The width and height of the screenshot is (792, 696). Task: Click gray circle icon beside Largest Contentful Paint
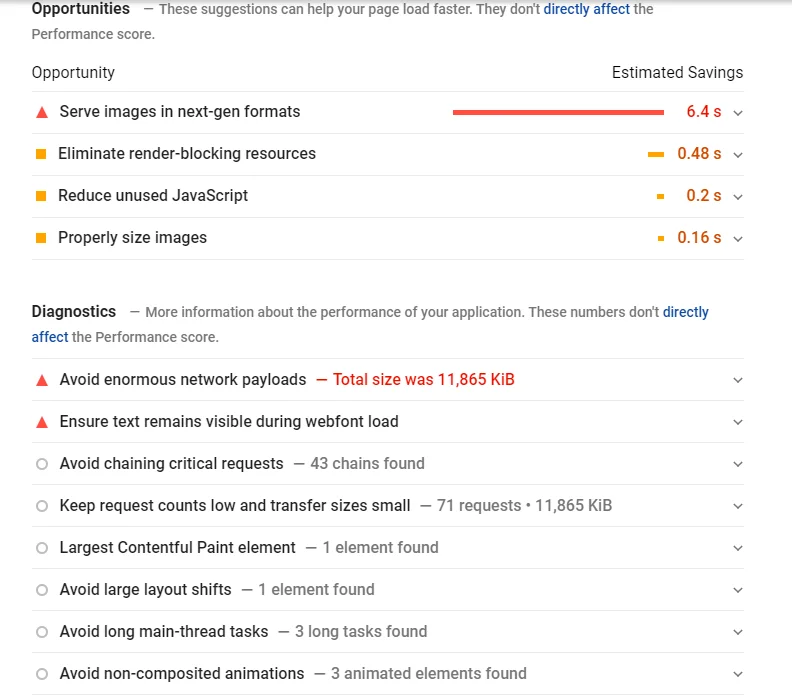(42, 548)
